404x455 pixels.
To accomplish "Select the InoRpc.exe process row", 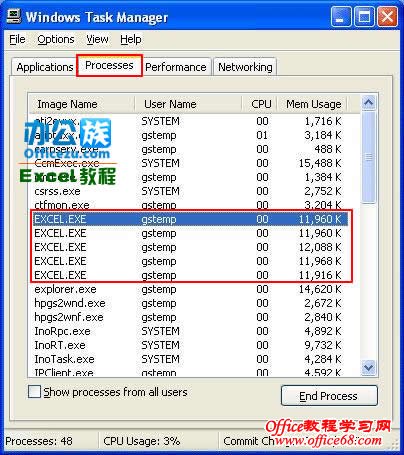I will (190, 331).
